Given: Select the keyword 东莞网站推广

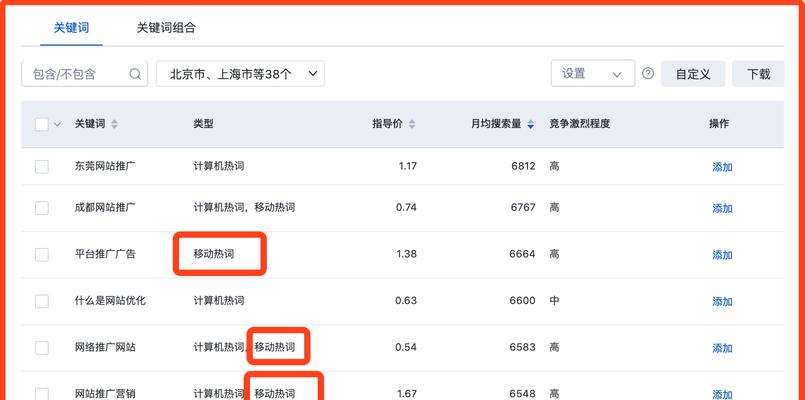Looking at the screenshot, I should tap(105, 166).
